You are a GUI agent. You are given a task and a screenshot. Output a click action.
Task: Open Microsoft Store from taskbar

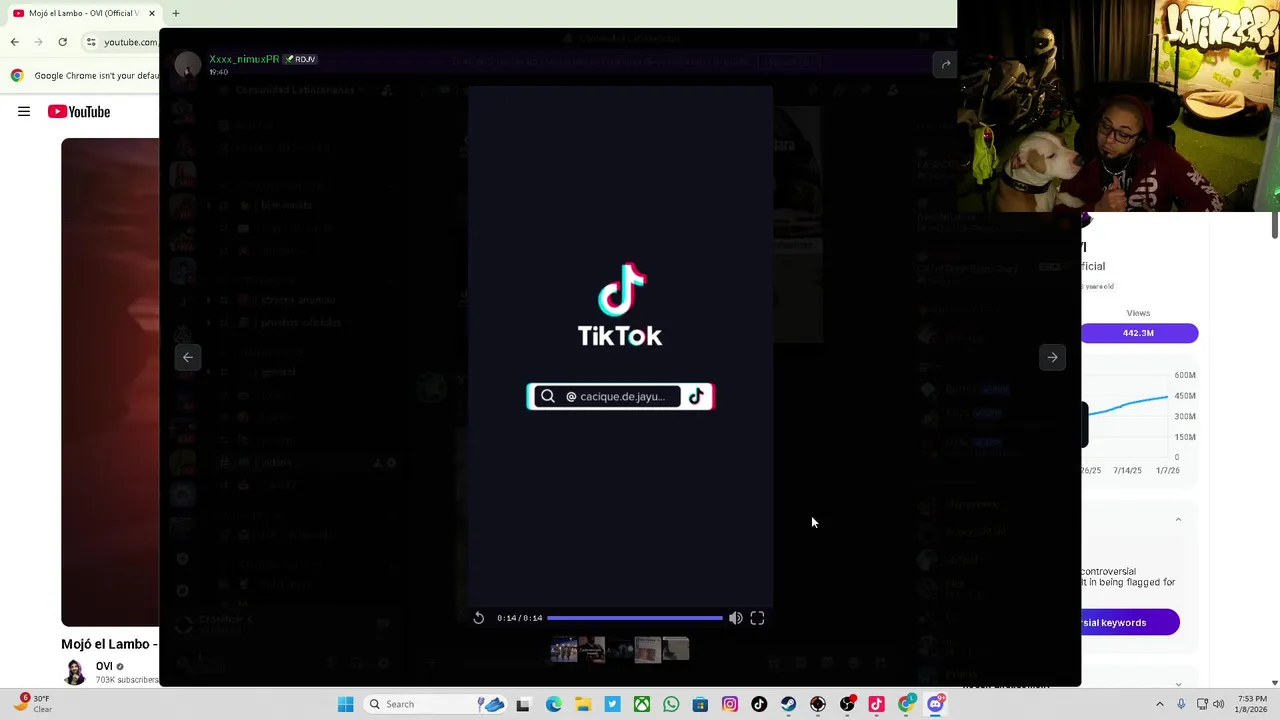coord(700,704)
